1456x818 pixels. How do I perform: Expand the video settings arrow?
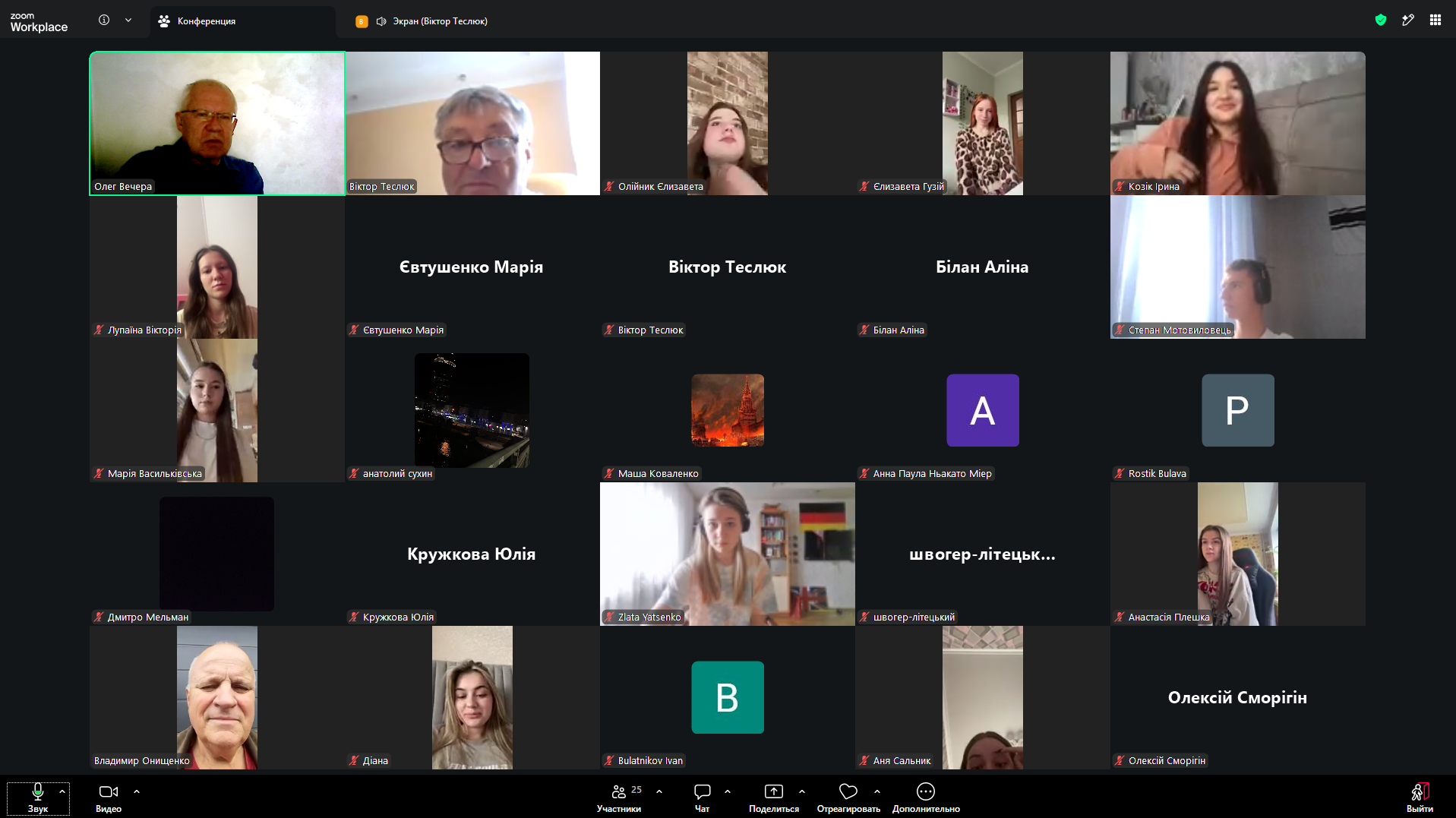point(137,791)
